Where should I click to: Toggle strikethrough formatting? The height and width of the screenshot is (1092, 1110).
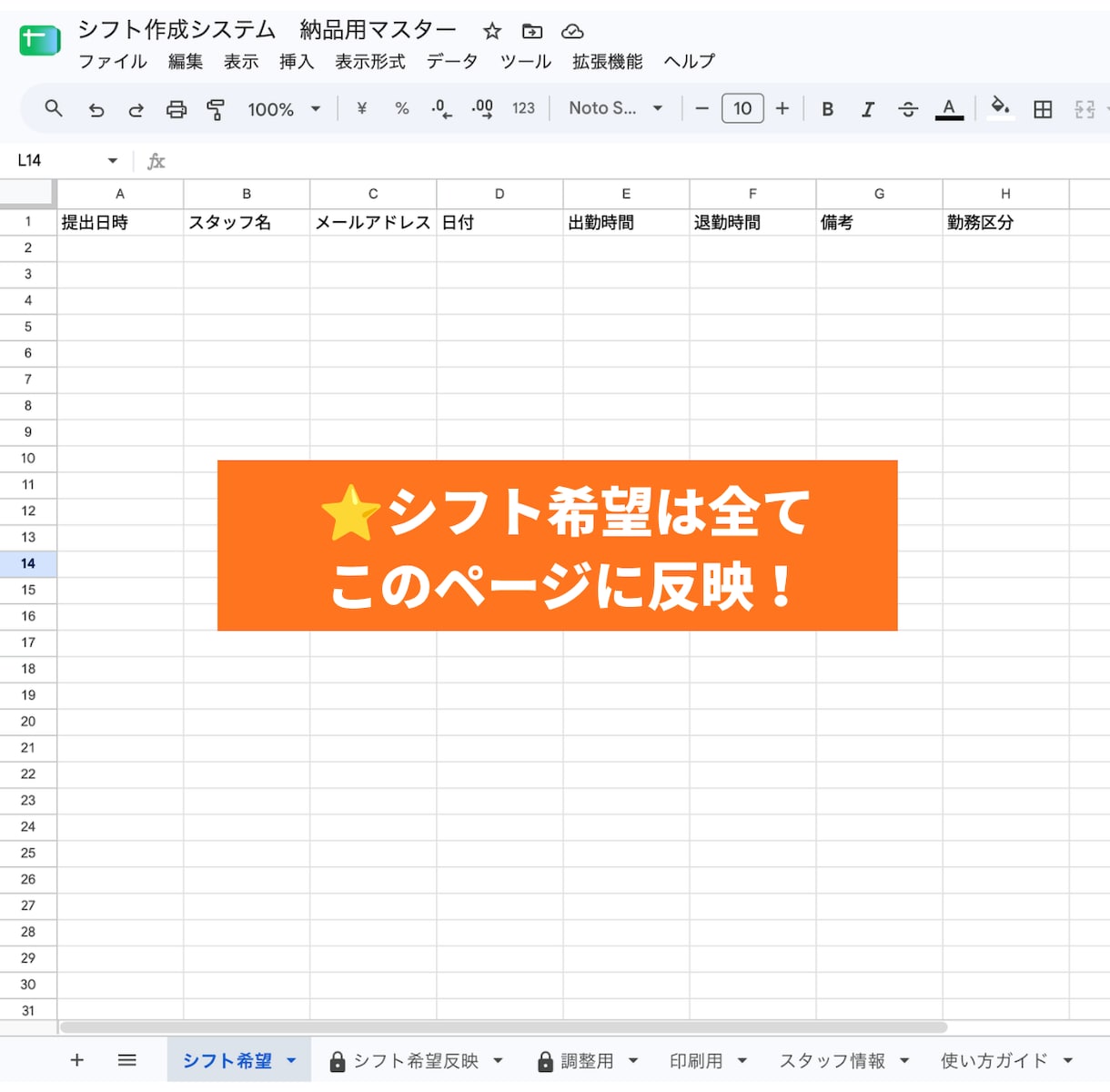click(x=908, y=109)
